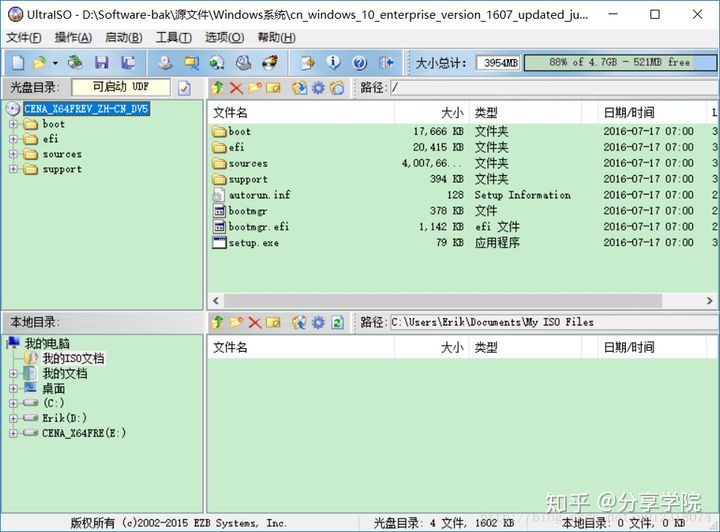
Task: Open the dropdown arrow next to Open icon
Action: [55, 63]
